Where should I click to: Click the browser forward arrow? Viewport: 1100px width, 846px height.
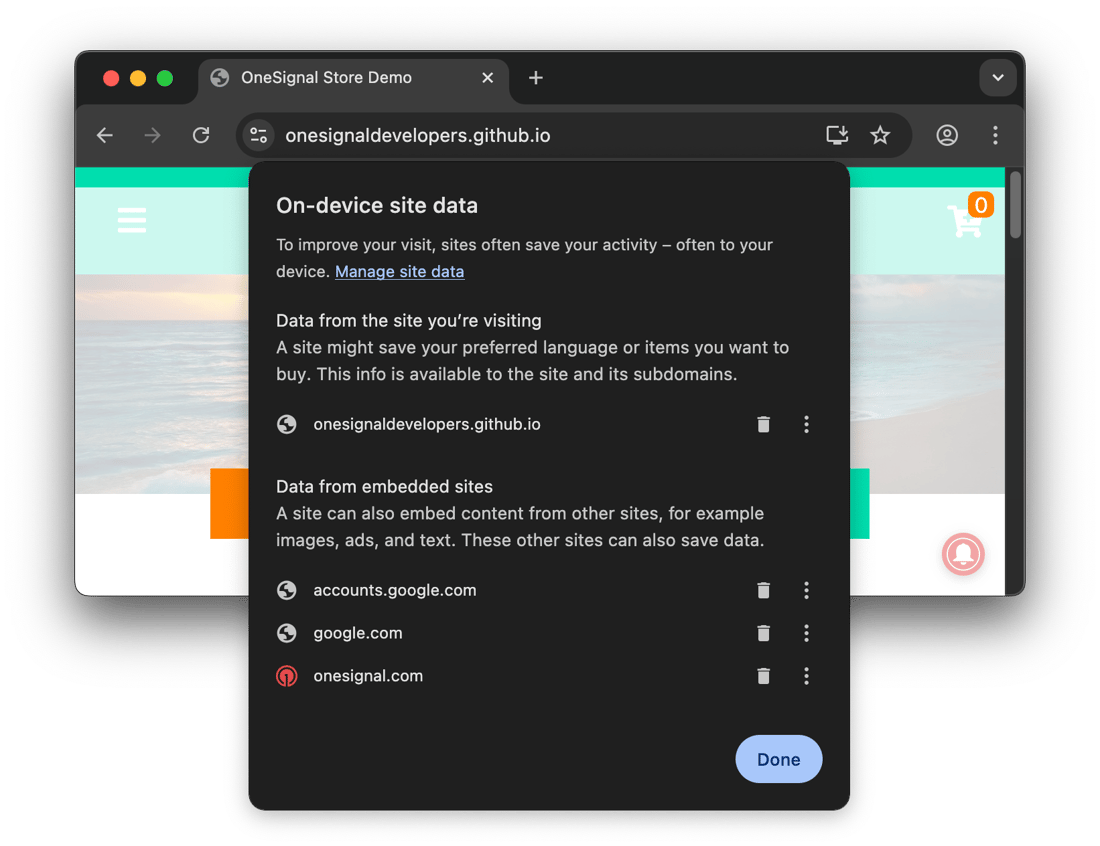click(x=152, y=135)
